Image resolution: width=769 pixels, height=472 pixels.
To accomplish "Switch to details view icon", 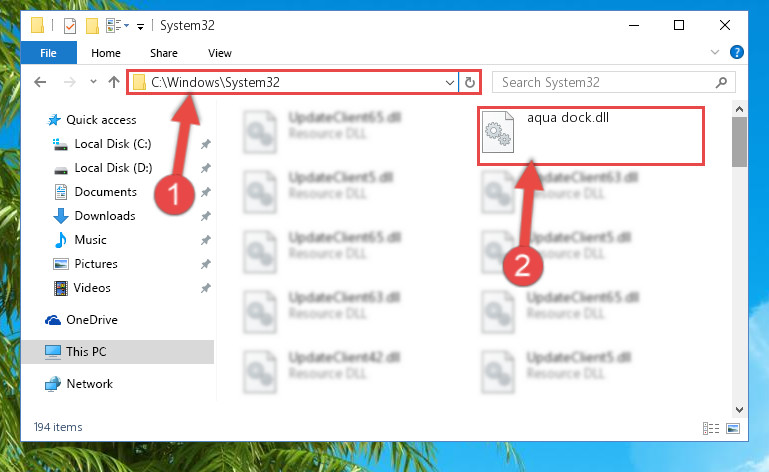I will (x=711, y=428).
